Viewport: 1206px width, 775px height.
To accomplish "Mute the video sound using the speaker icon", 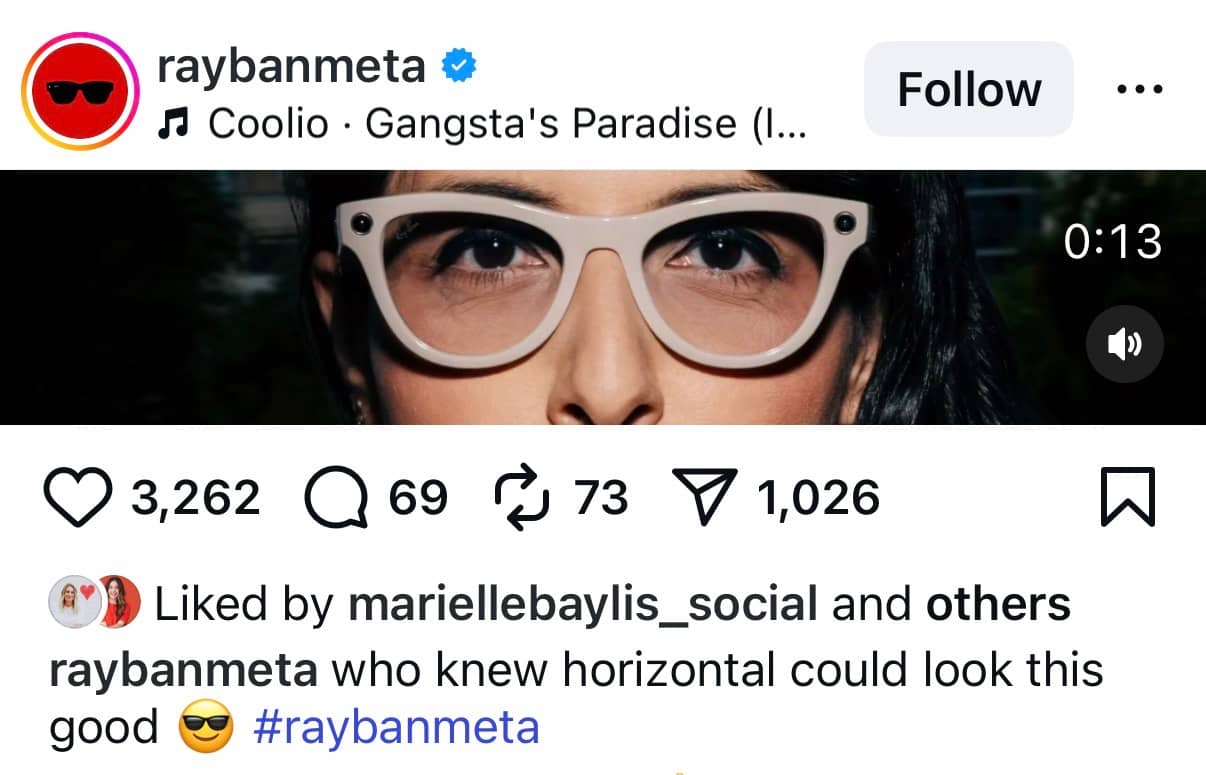I will click(x=1124, y=344).
